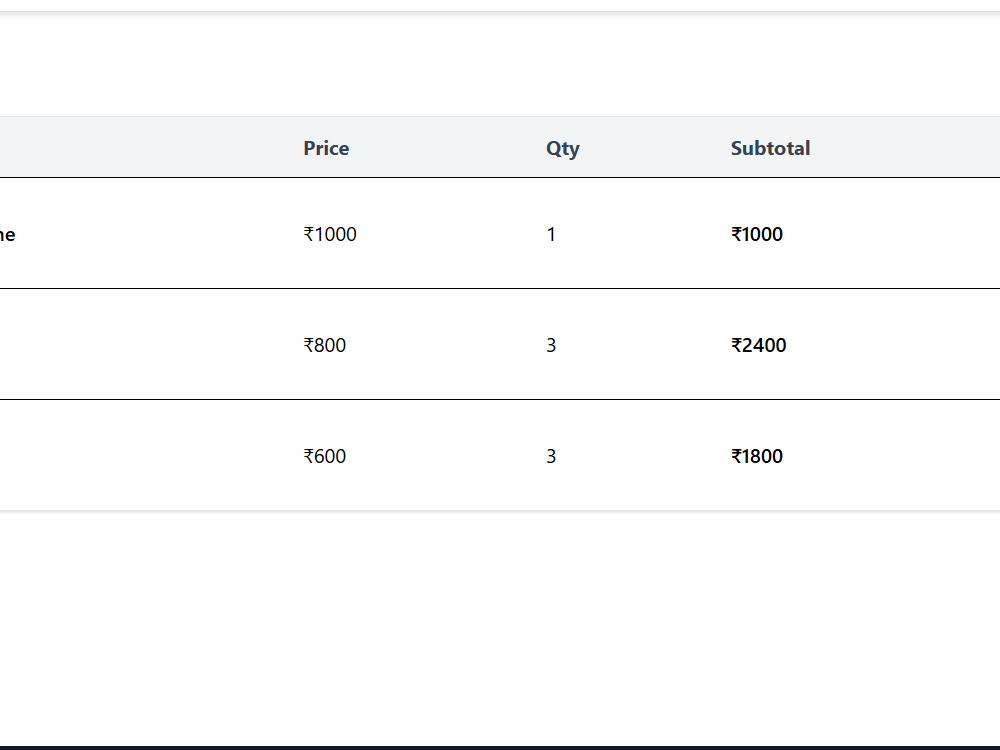1000x750 pixels.
Task: Select the ₹2400 subtotal value
Action: (x=758, y=345)
